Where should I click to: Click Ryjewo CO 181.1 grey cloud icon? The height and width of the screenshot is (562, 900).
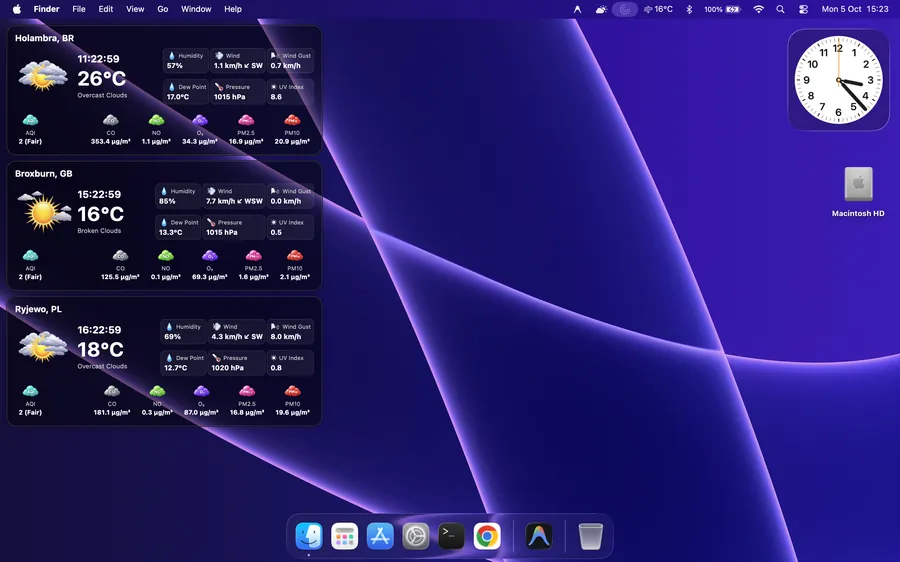pyautogui.click(x=112, y=391)
